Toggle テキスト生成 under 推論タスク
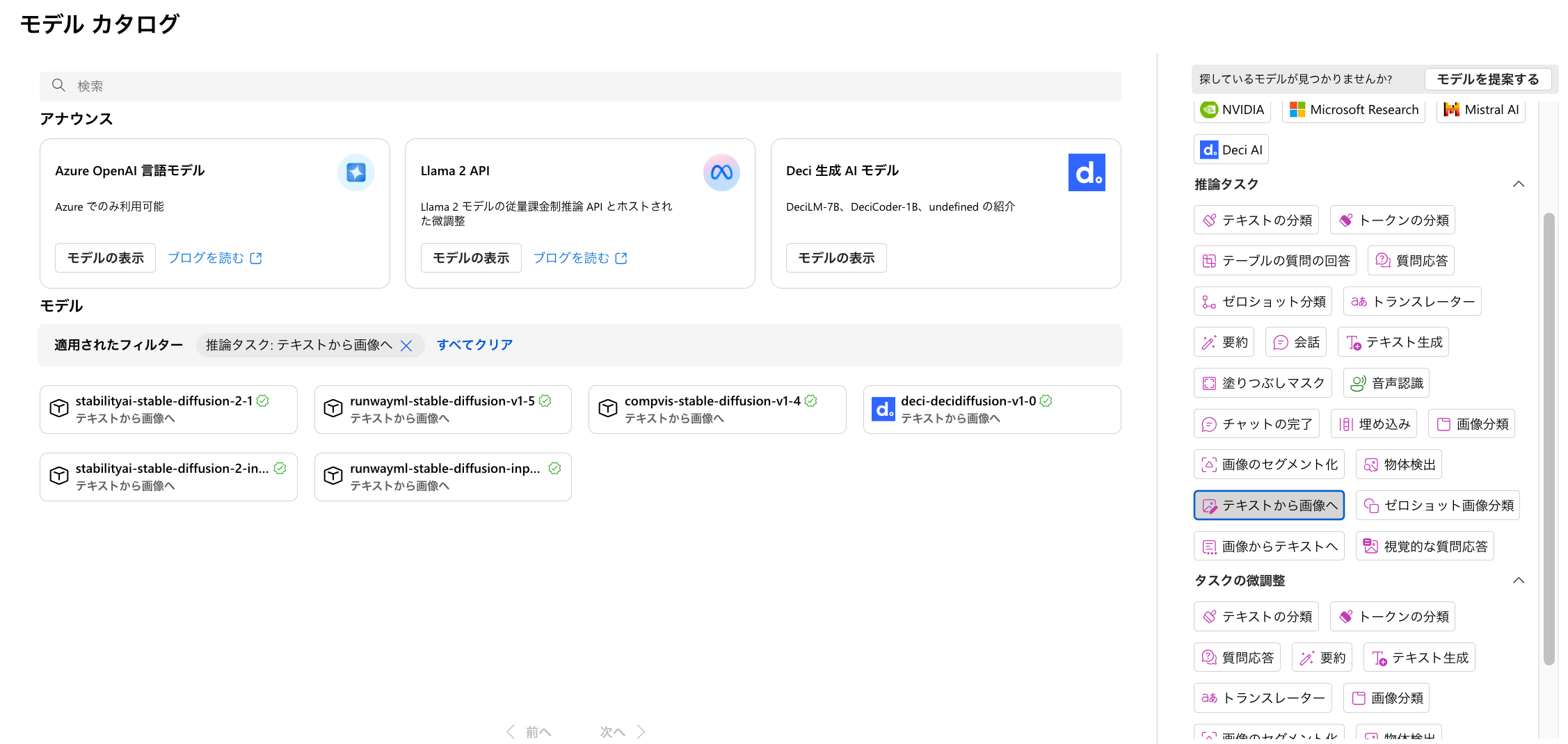1568x744 pixels. pyautogui.click(x=1393, y=342)
